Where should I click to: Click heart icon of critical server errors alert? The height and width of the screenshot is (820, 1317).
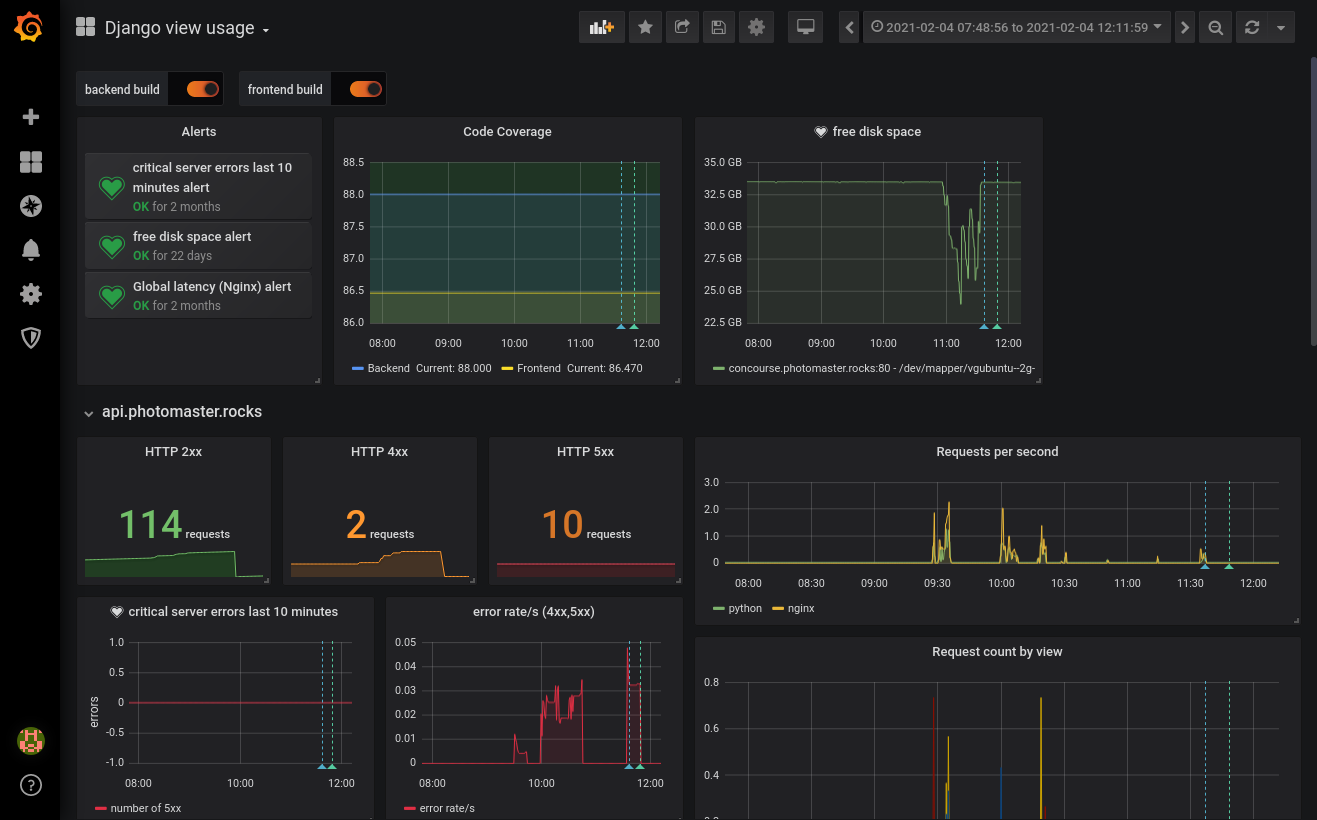(x=111, y=187)
